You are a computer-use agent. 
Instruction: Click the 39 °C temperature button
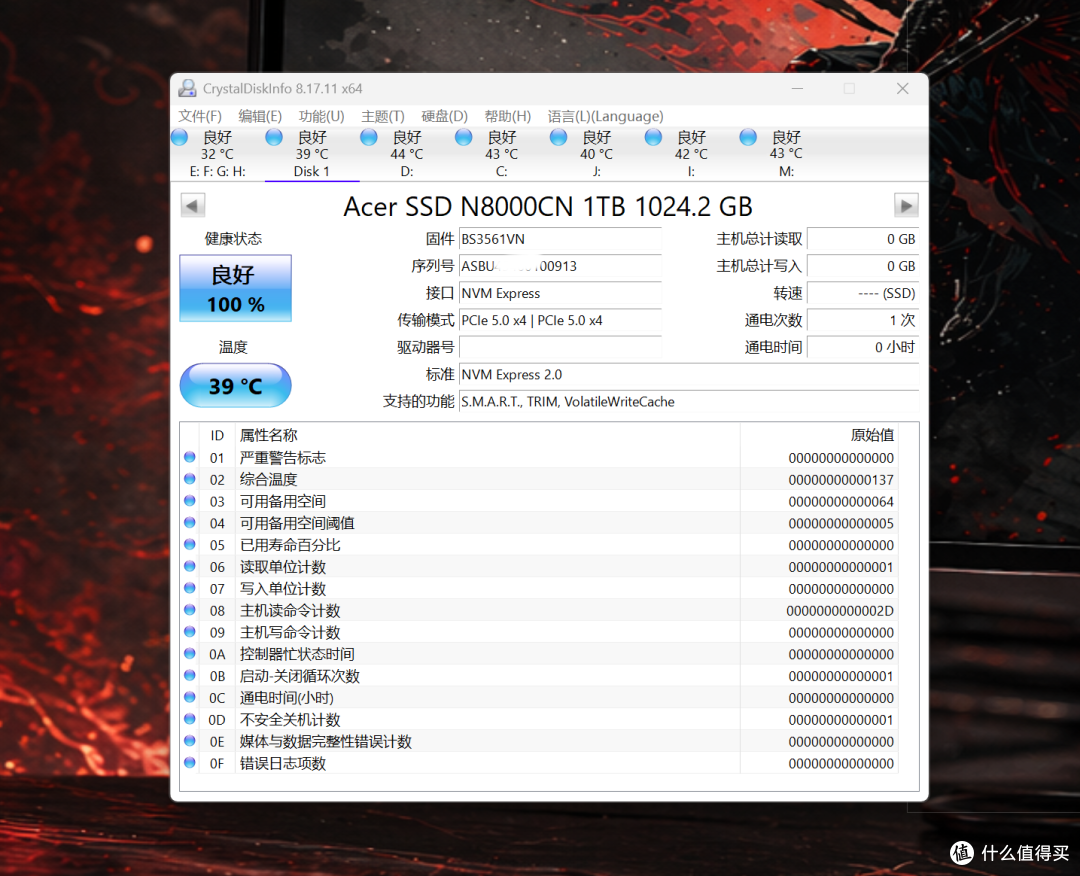[x=236, y=385]
